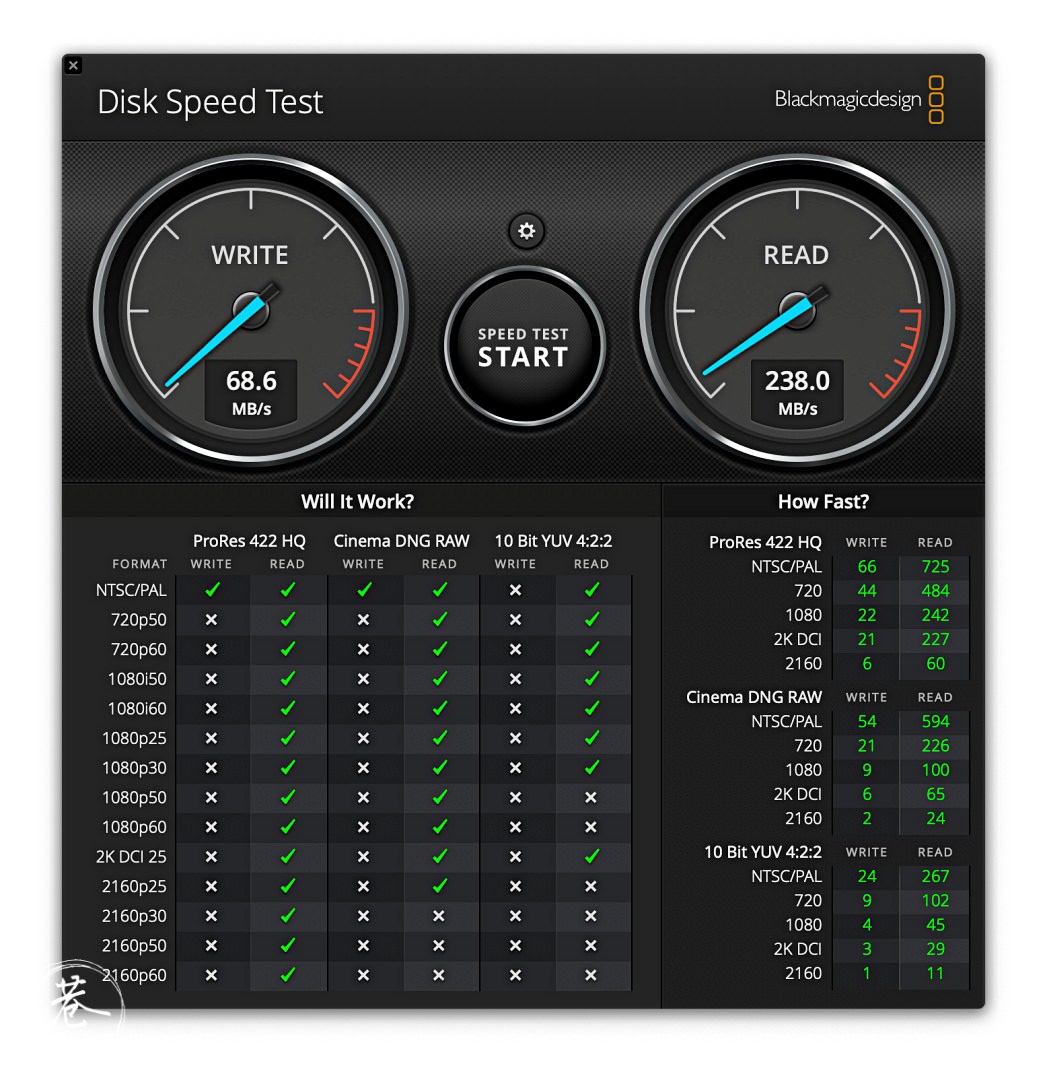1047x1080 pixels.
Task: Click the Write gauge needle hub
Action: coord(250,309)
